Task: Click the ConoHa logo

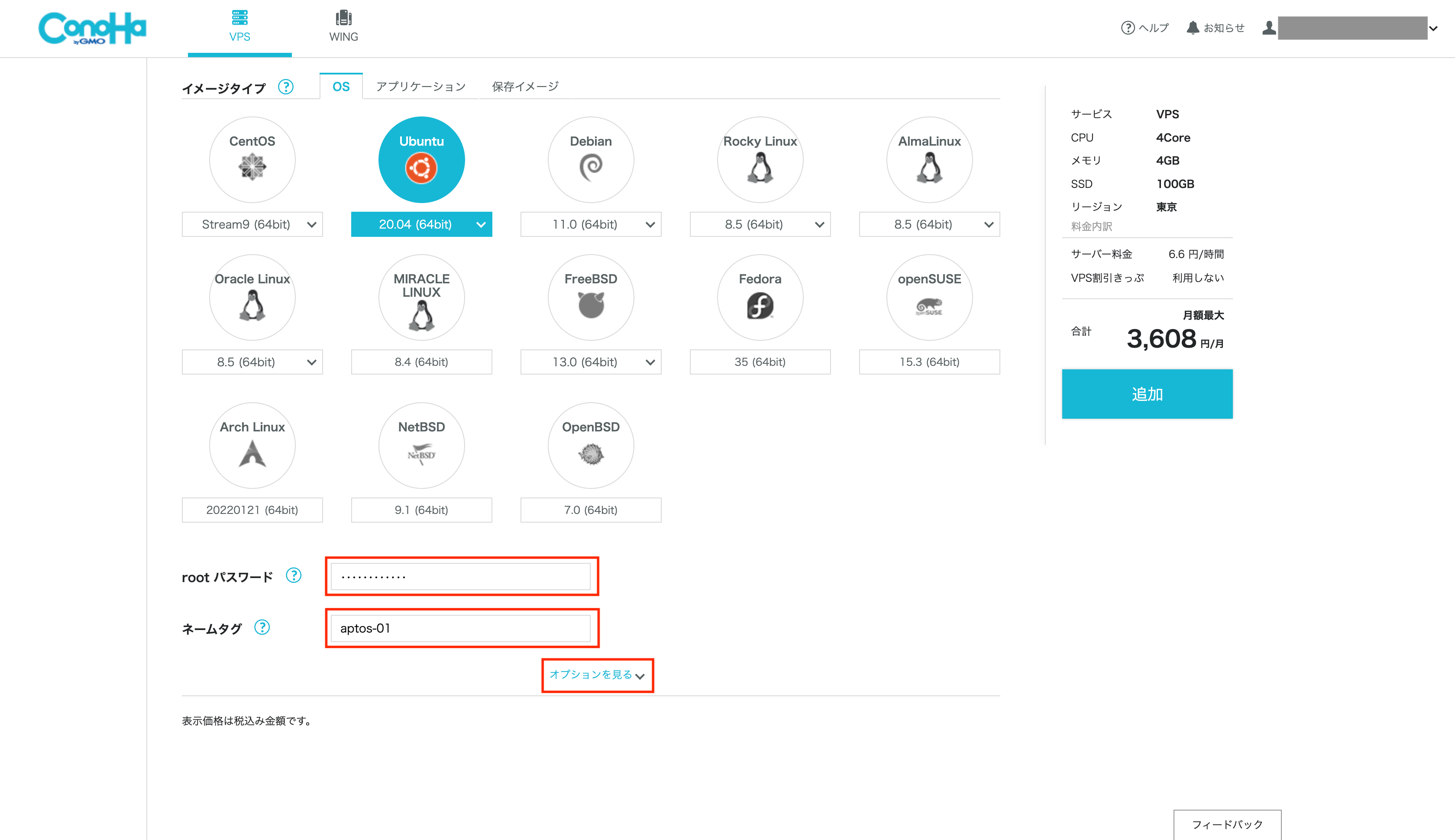Action: coord(92,28)
